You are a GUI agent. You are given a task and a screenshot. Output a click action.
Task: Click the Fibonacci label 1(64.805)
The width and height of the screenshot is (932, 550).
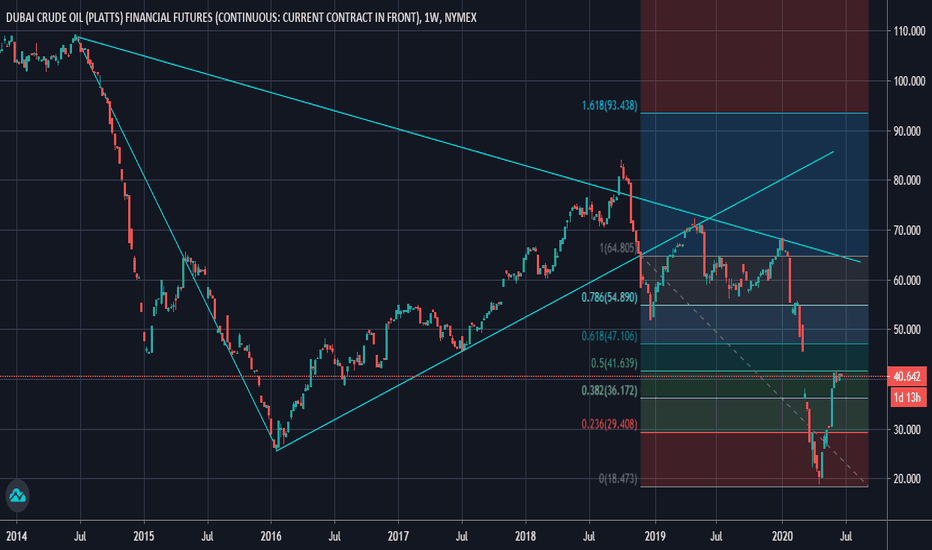click(x=618, y=248)
